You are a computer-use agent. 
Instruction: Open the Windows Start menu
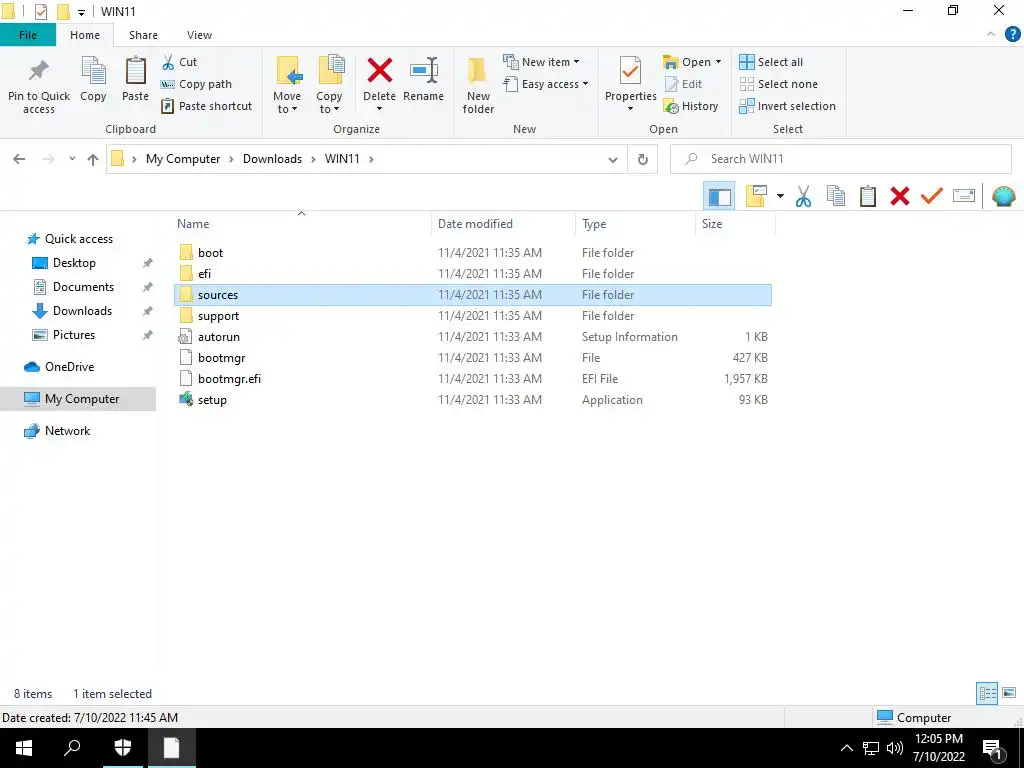pos(24,748)
